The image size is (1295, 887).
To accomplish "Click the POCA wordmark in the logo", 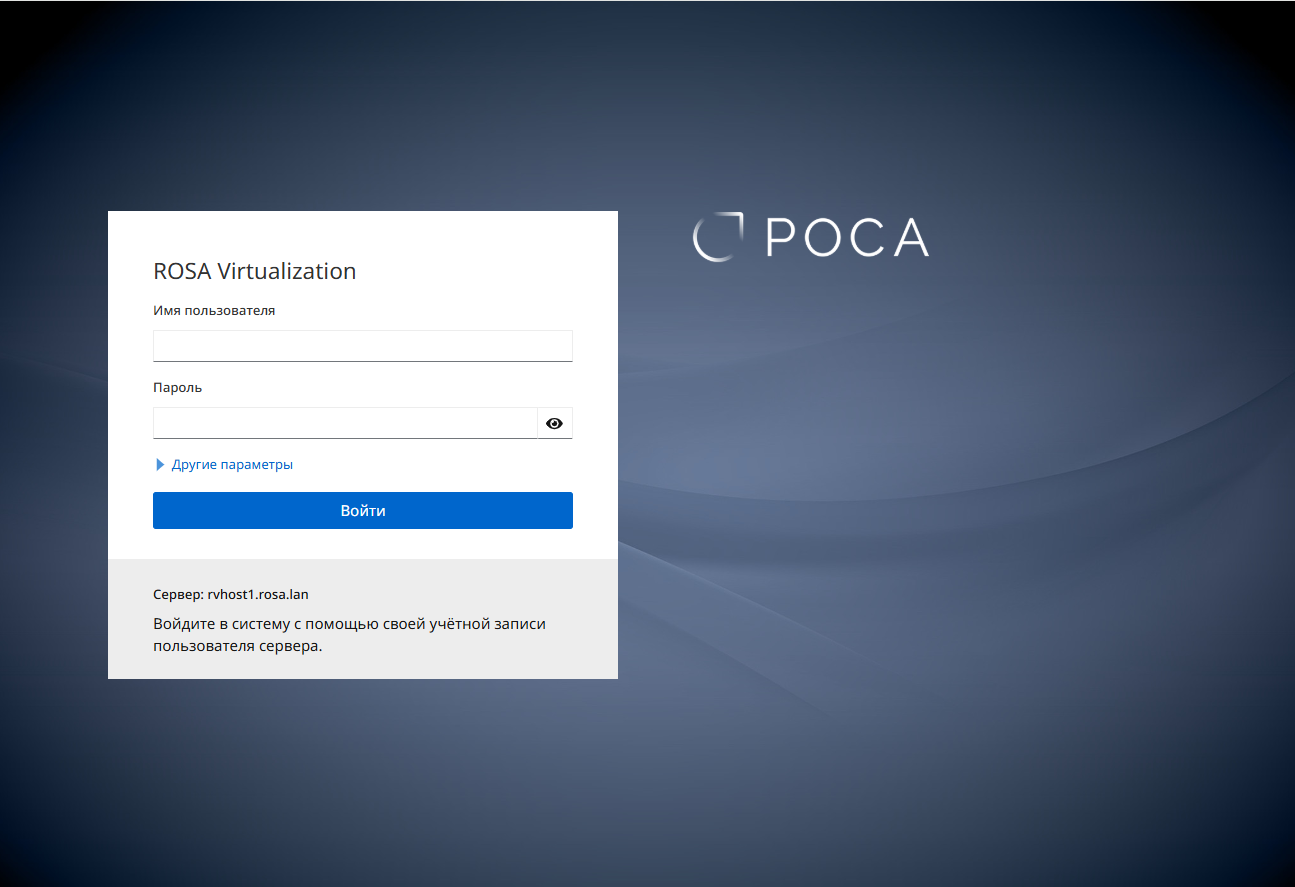I will pyautogui.click(x=848, y=238).
